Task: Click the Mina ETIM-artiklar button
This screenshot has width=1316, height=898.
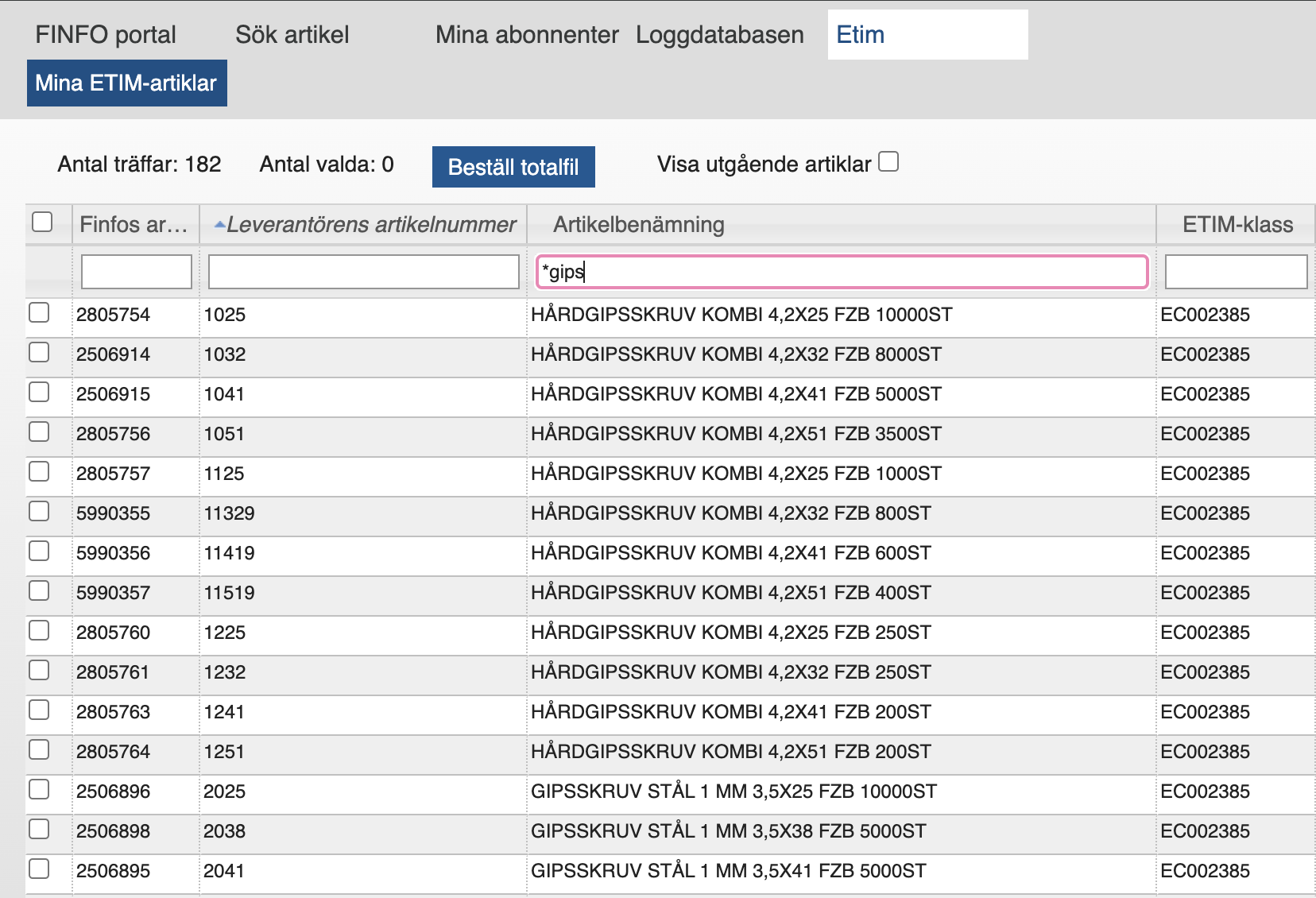Action: tap(126, 83)
